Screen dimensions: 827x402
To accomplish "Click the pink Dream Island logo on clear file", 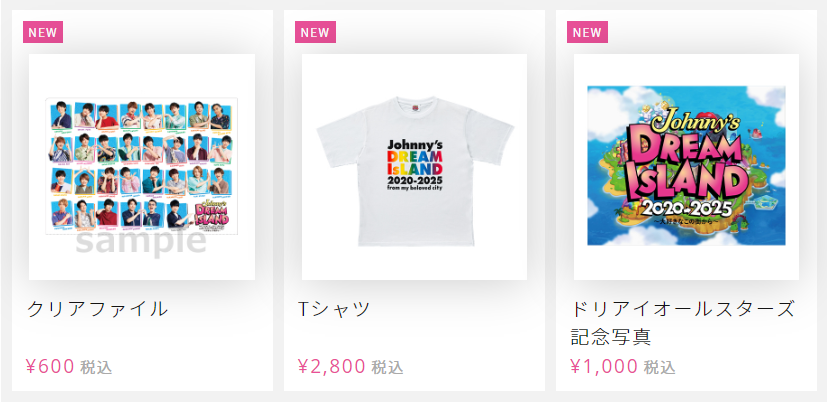I will [x=211, y=214].
